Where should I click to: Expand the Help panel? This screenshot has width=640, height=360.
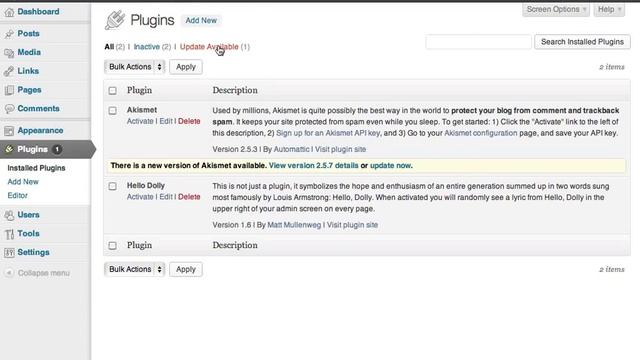[x=609, y=9]
